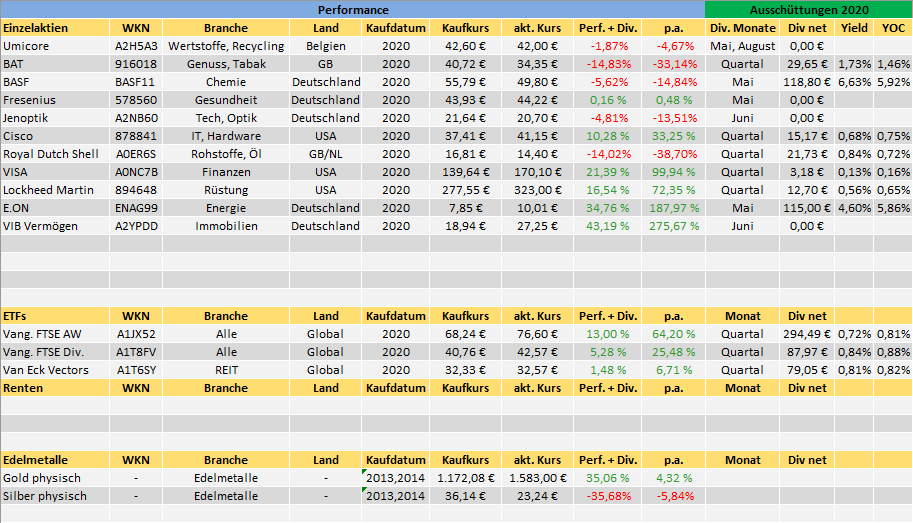Click Umicore Kaufkurs 42,60 €

[465, 46]
